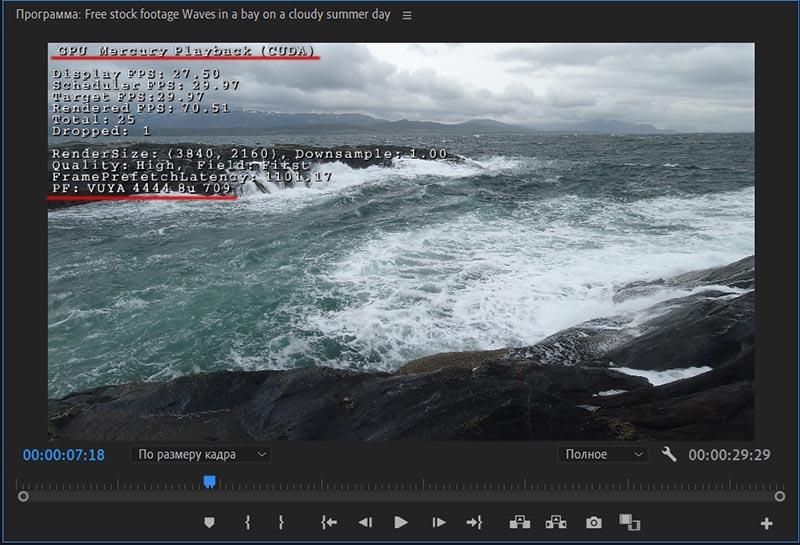Click the Mark In bracket icon
Screen dimensions: 800x545
pos(247,522)
